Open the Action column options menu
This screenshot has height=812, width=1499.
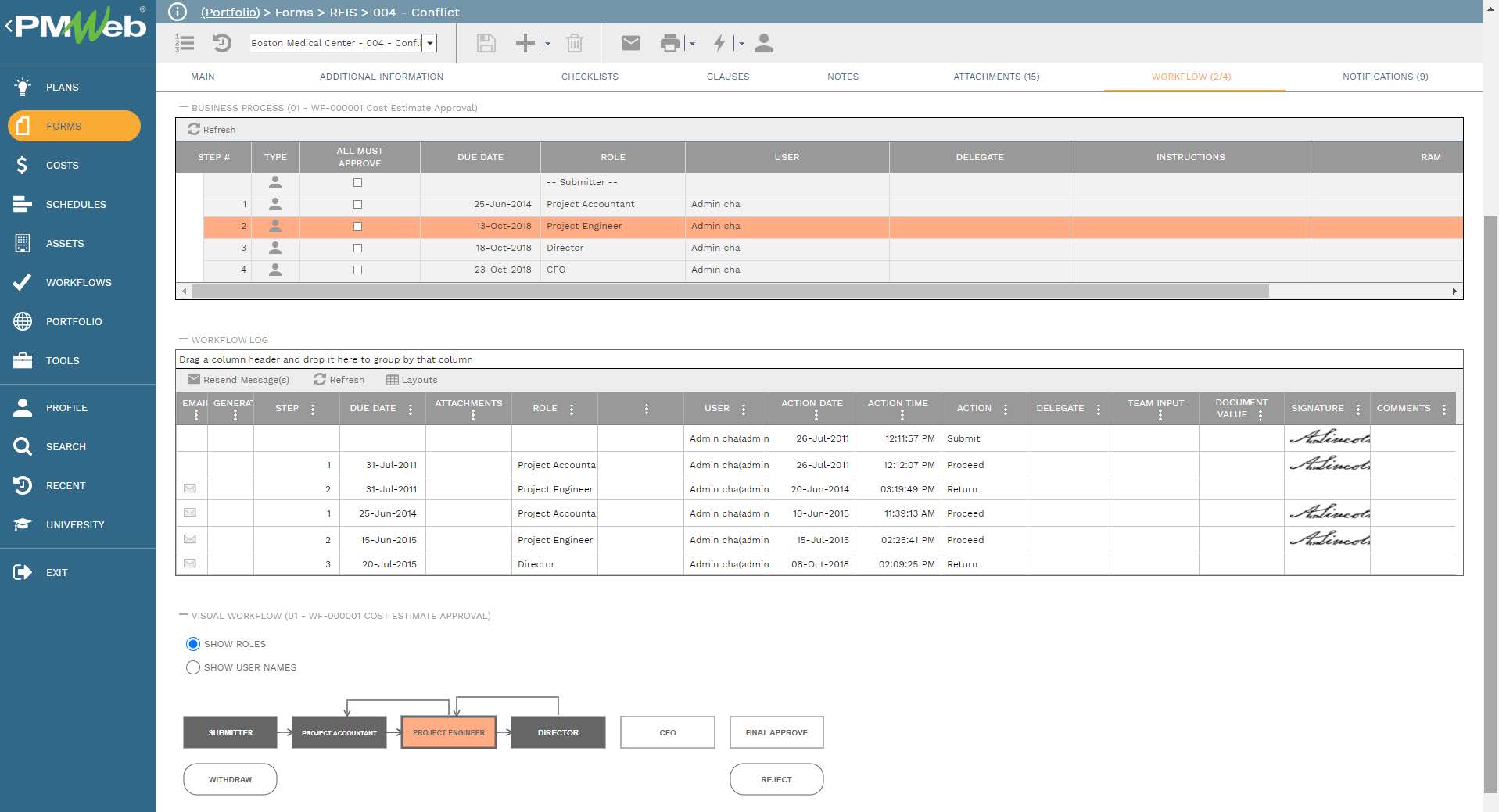[x=1006, y=409]
